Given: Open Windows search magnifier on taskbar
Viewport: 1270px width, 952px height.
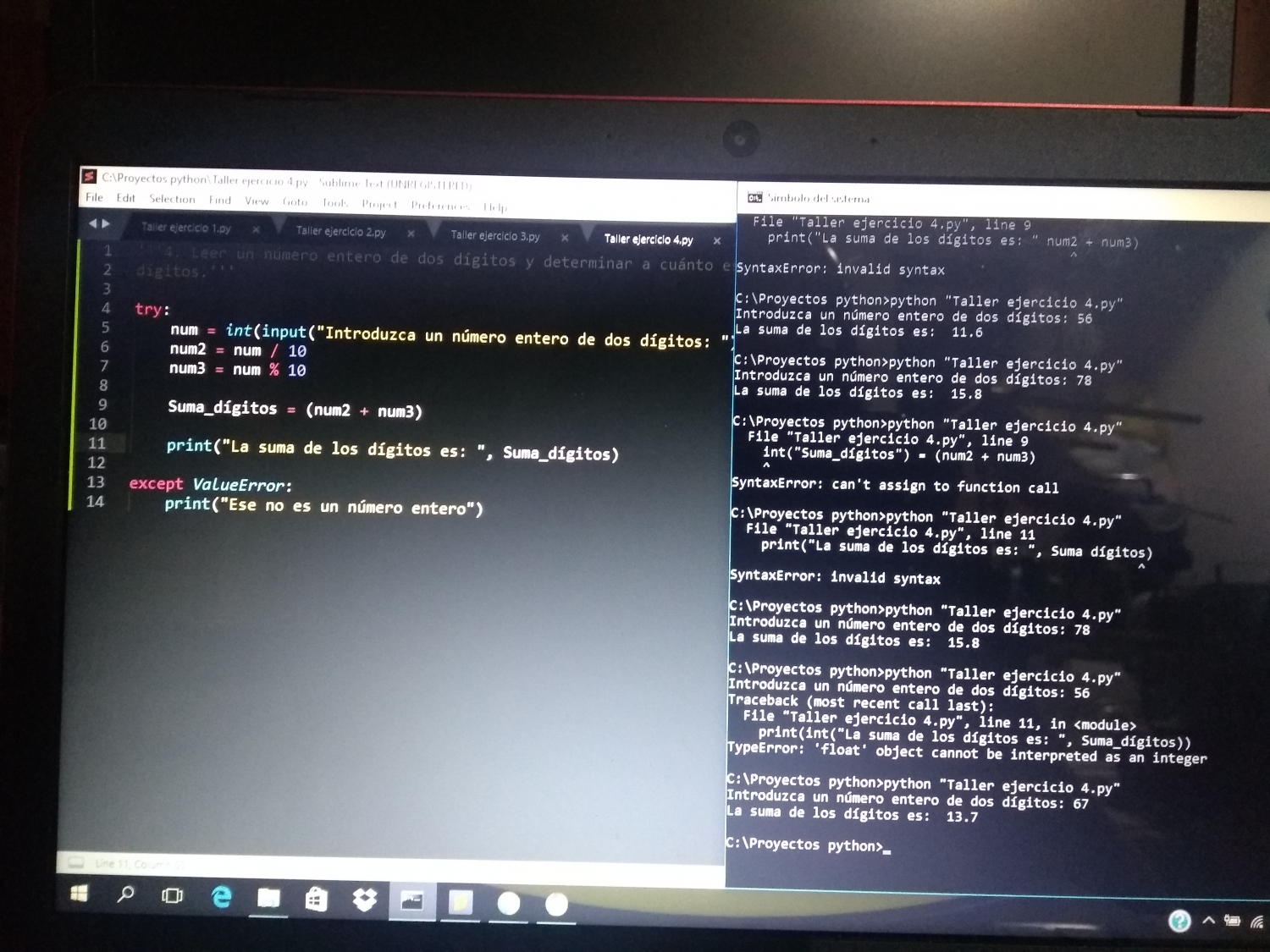Looking at the screenshot, I should [125, 894].
